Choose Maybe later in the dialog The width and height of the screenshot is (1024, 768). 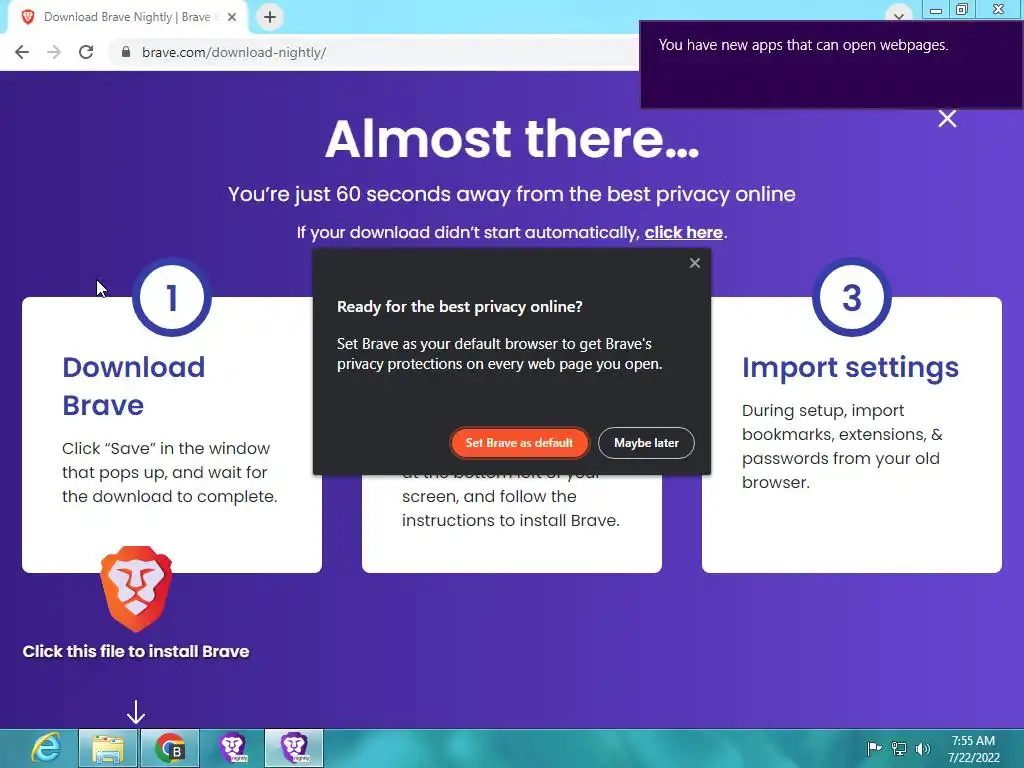[x=646, y=443]
